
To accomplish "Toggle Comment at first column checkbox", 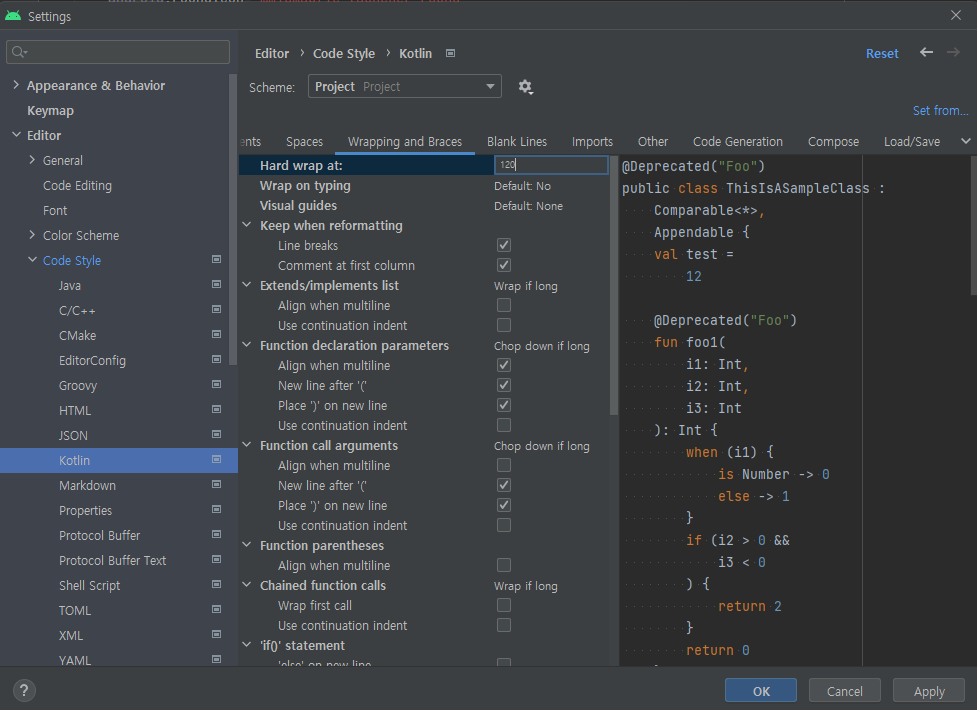I will click(x=504, y=265).
